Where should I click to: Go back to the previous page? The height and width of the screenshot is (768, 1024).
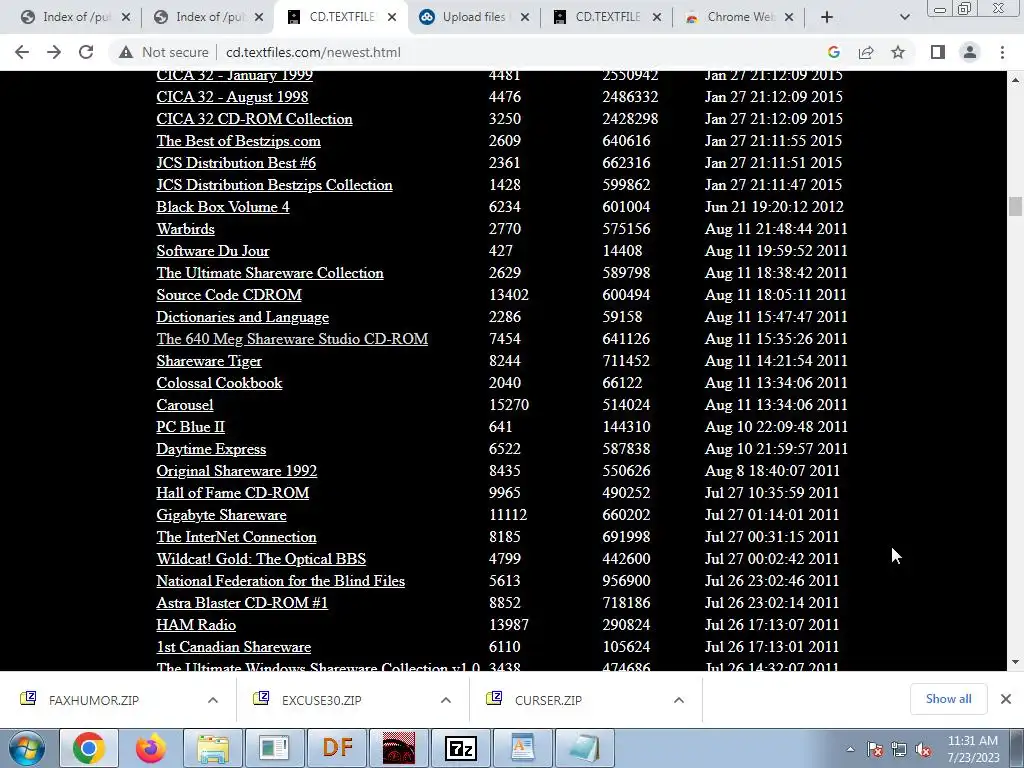[x=22, y=52]
